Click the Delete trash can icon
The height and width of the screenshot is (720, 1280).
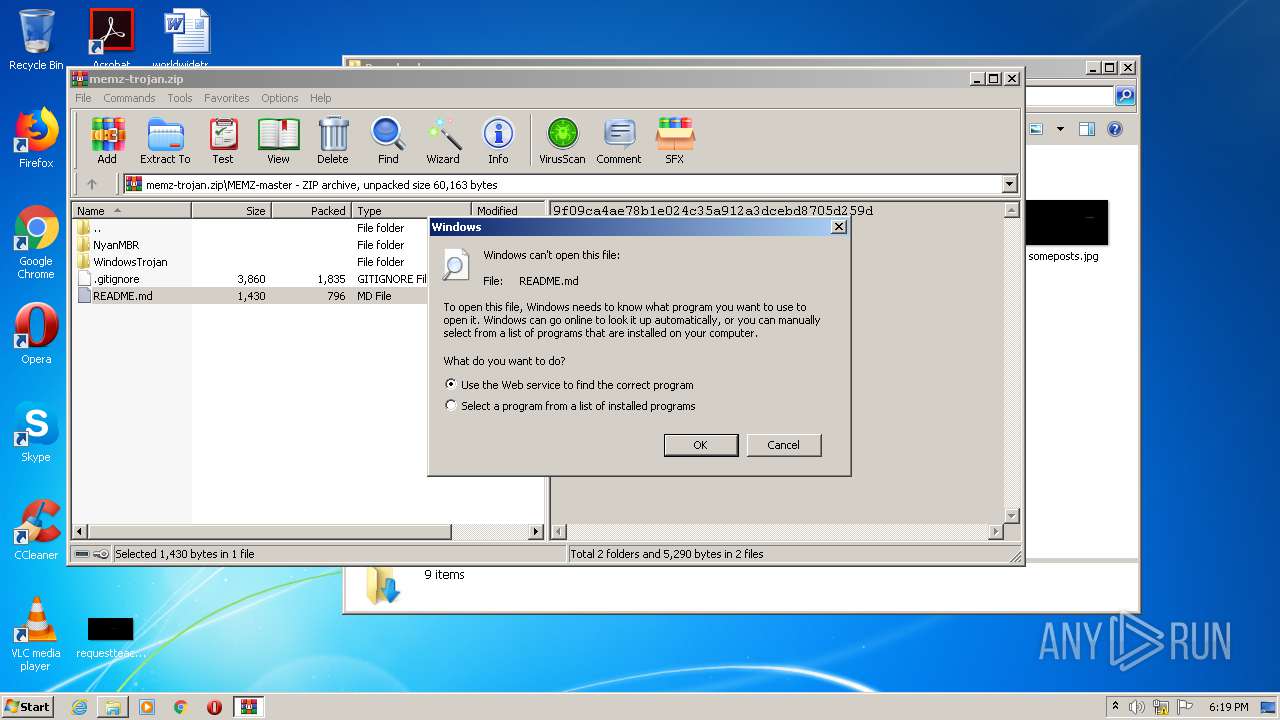pyautogui.click(x=333, y=141)
